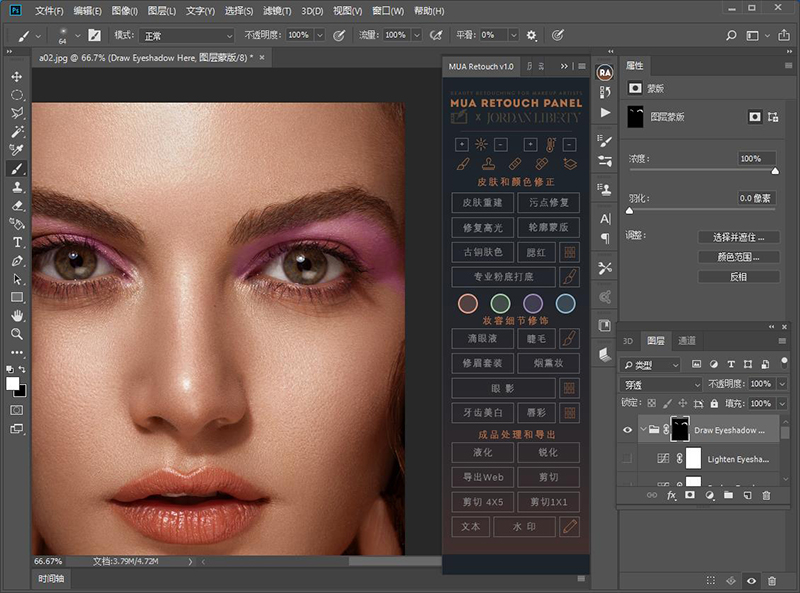Select the Brush tool in toolbox
Screen dimensions: 800x593
[x=17, y=168]
